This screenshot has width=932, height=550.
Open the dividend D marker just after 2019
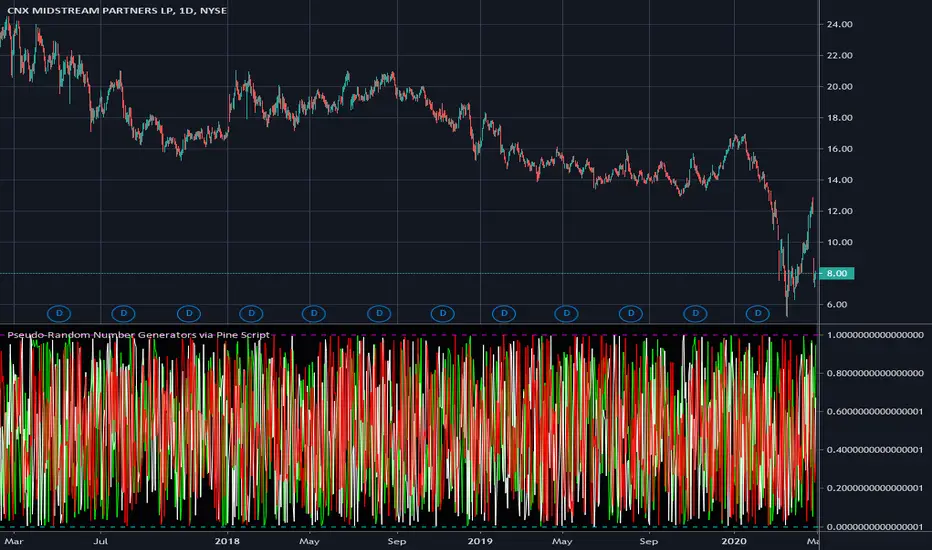click(504, 313)
